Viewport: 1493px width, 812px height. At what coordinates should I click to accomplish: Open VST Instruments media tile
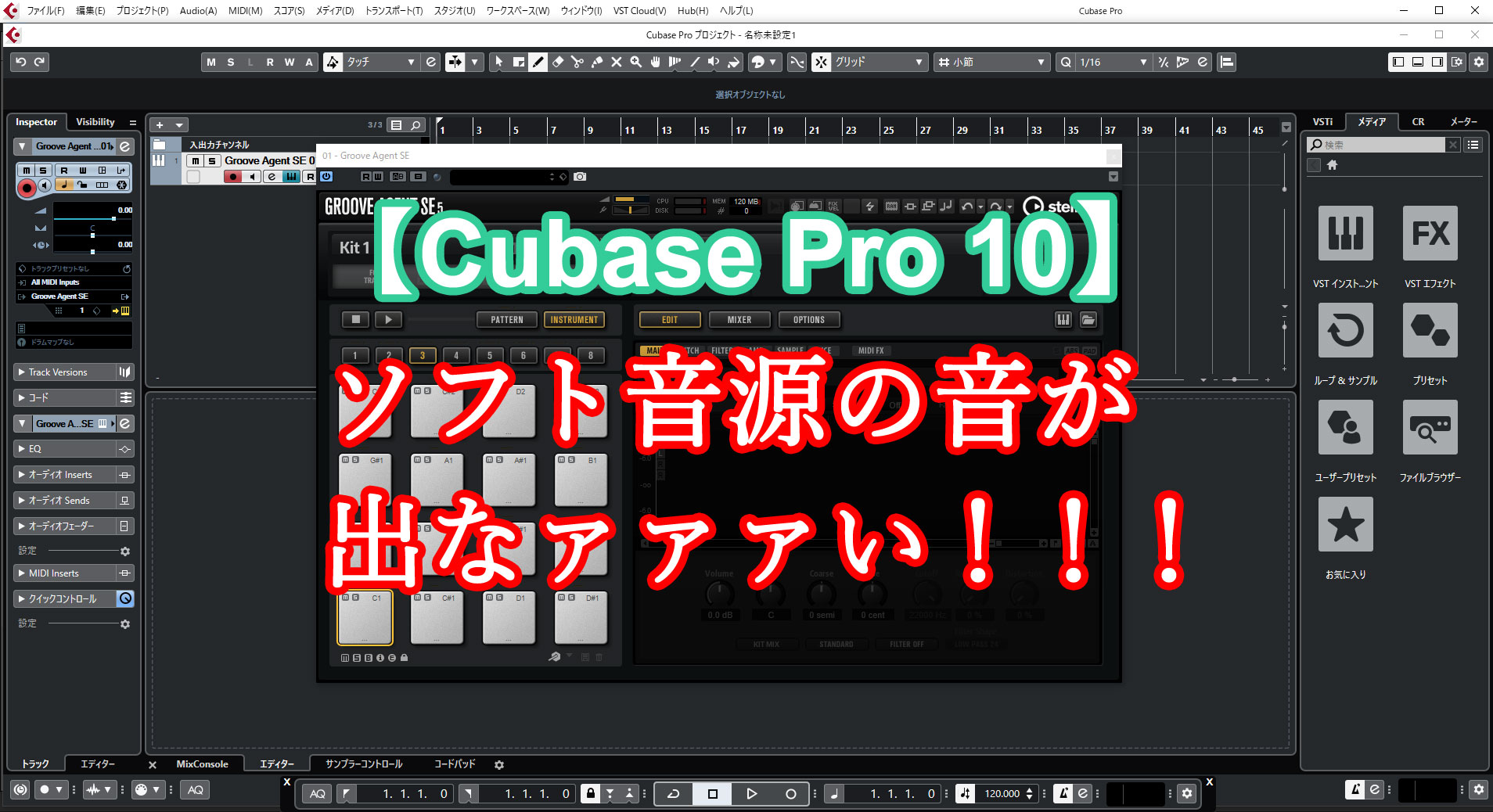(1345, 233)
